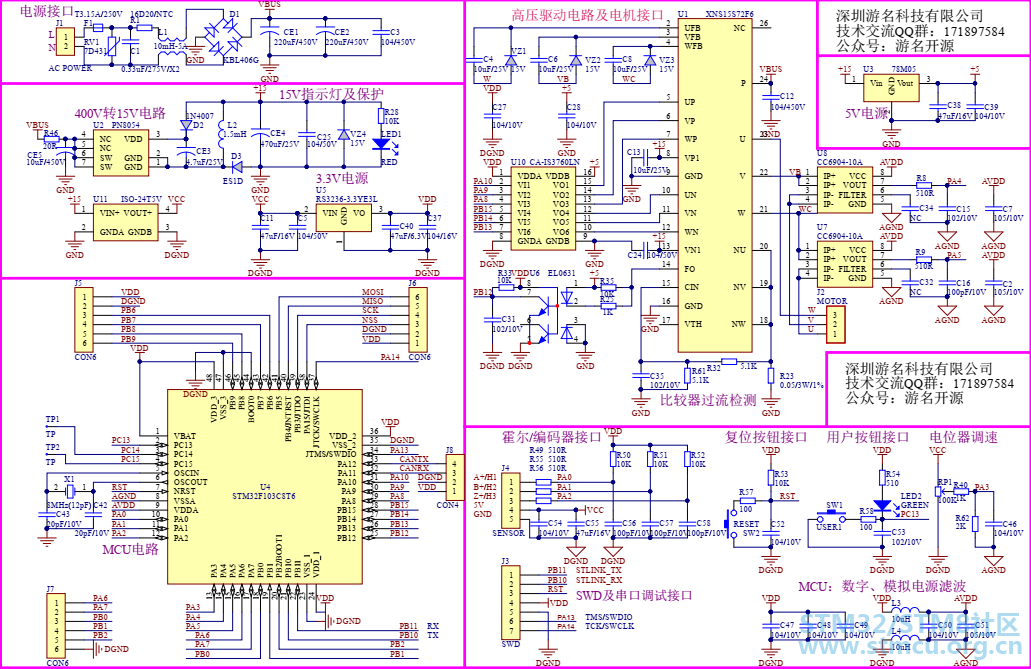This screenshot has width=1031, height=669.
Task: Select the ISO-24T5V module label
Action: point(141,199)
